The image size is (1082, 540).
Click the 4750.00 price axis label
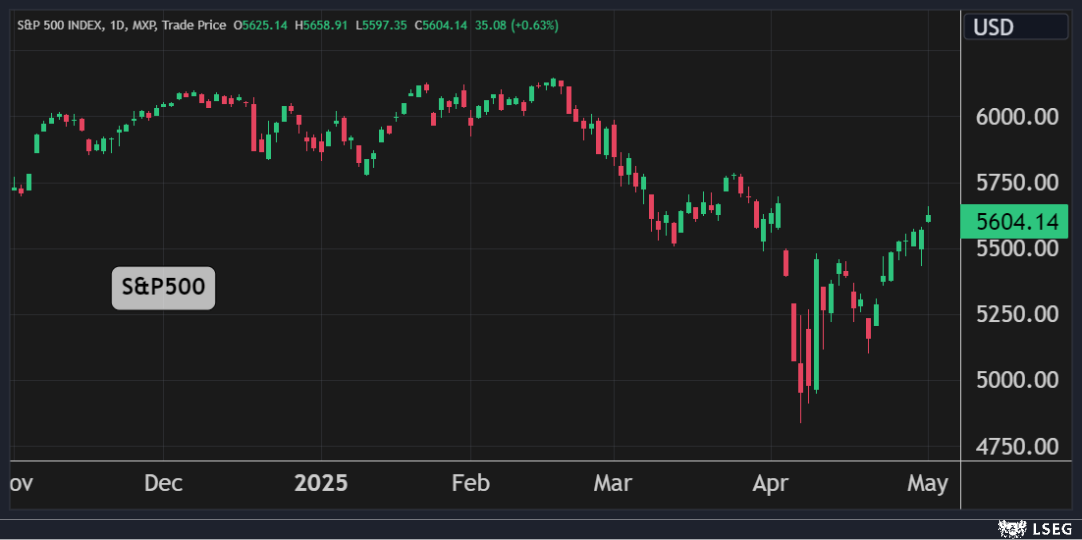click(x=1017, y=446)
